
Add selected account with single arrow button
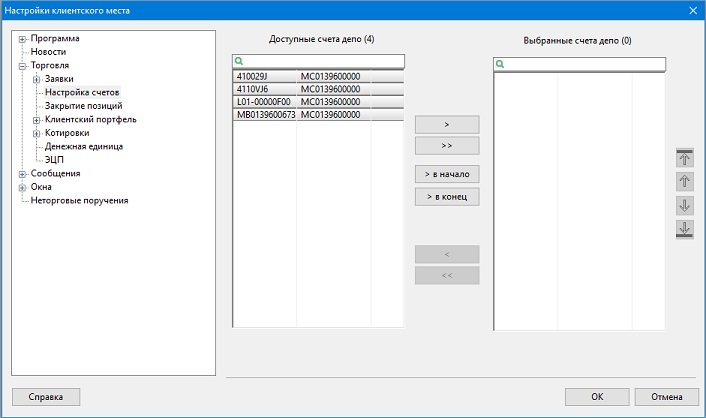coord(447,125)
